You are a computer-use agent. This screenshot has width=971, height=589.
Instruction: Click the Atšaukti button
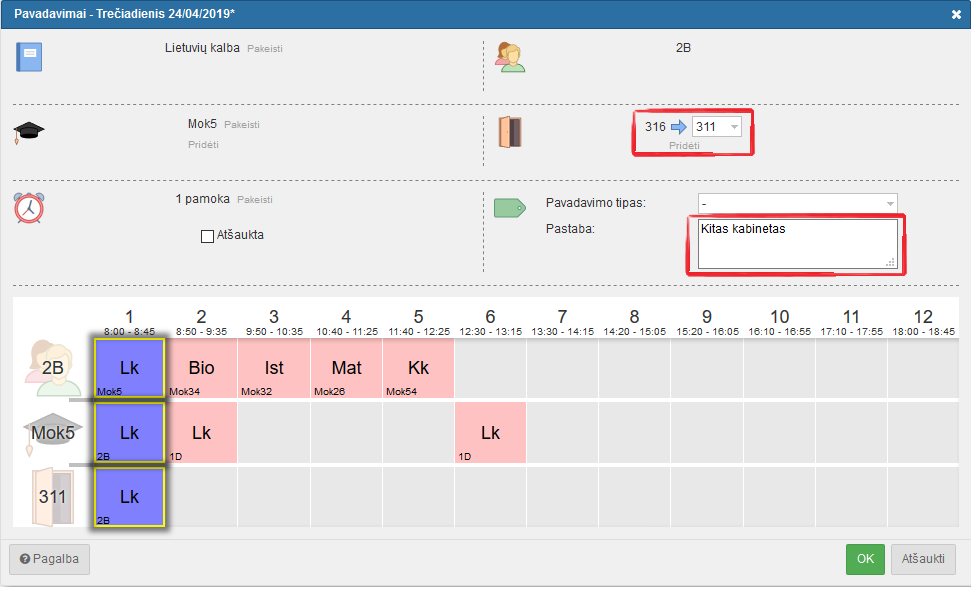923,559
